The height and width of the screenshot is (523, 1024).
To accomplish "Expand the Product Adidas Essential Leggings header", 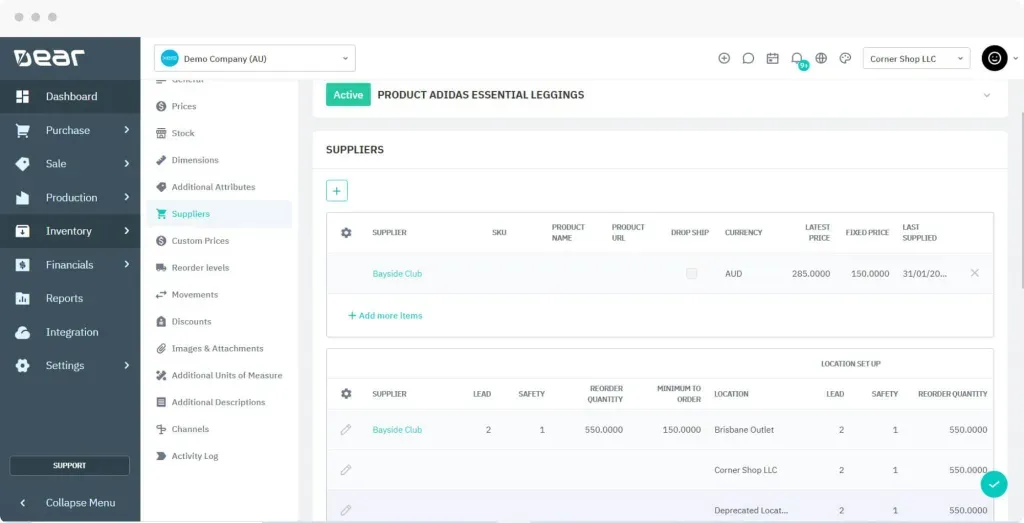I will (x=986, y=95).
